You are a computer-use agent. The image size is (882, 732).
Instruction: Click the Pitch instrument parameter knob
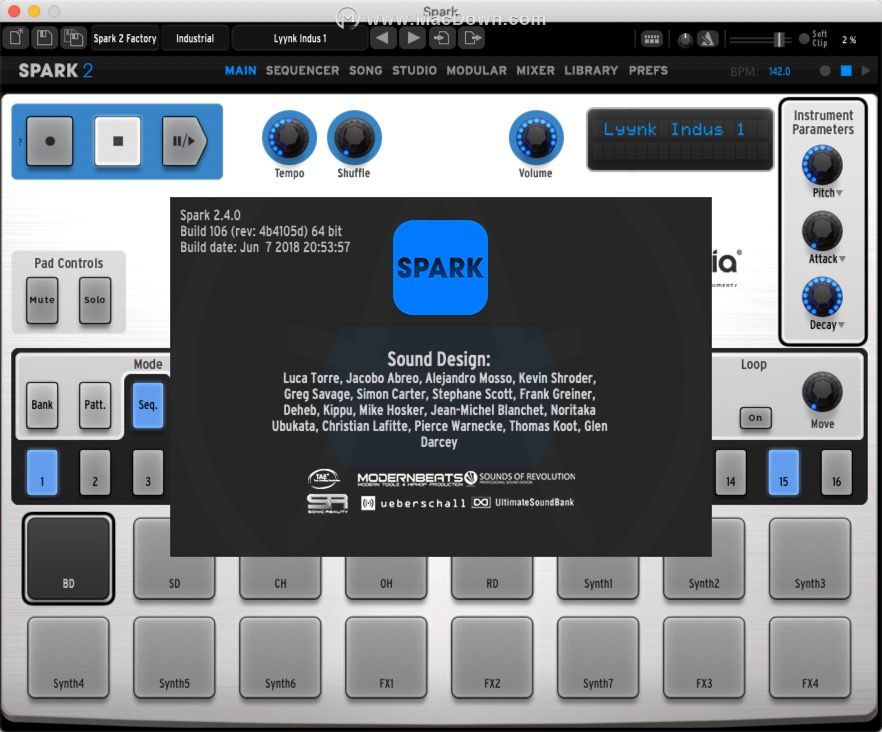(x=822, y=165)
